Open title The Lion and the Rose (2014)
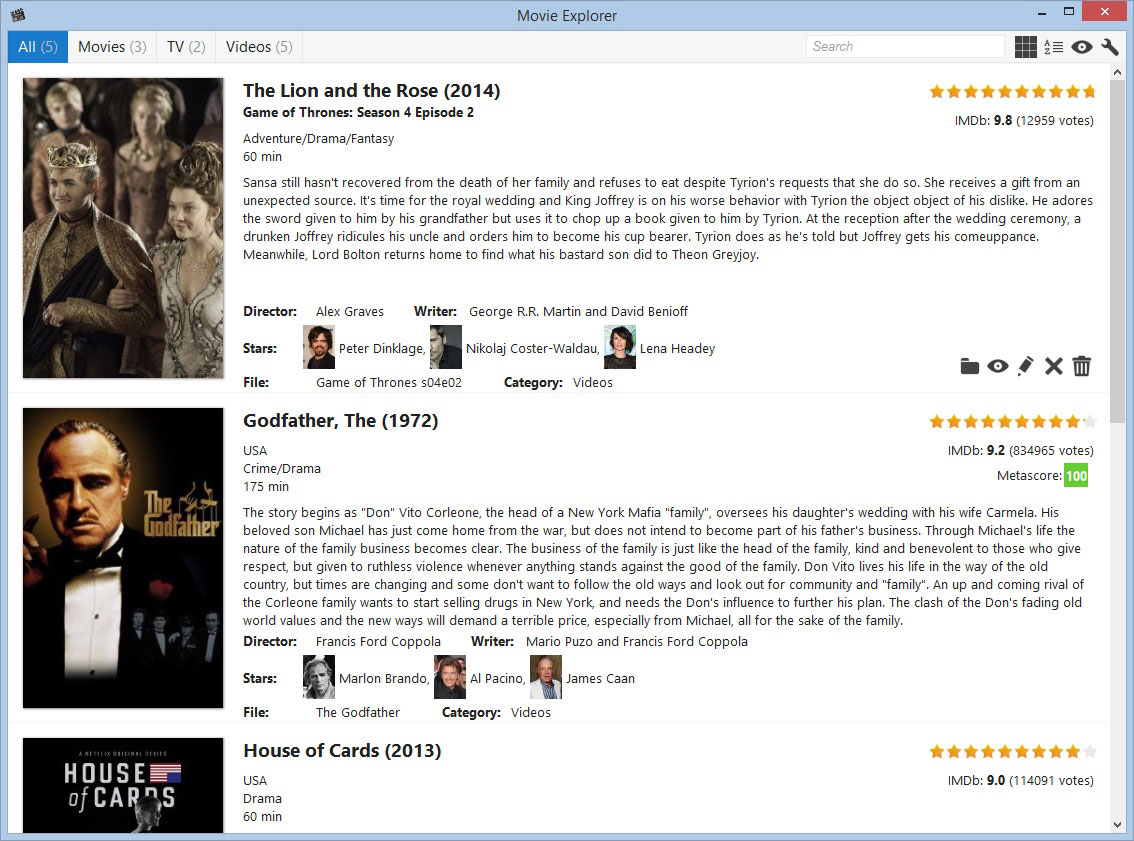Screen dimensions: 1134x841 pos(372,90)
